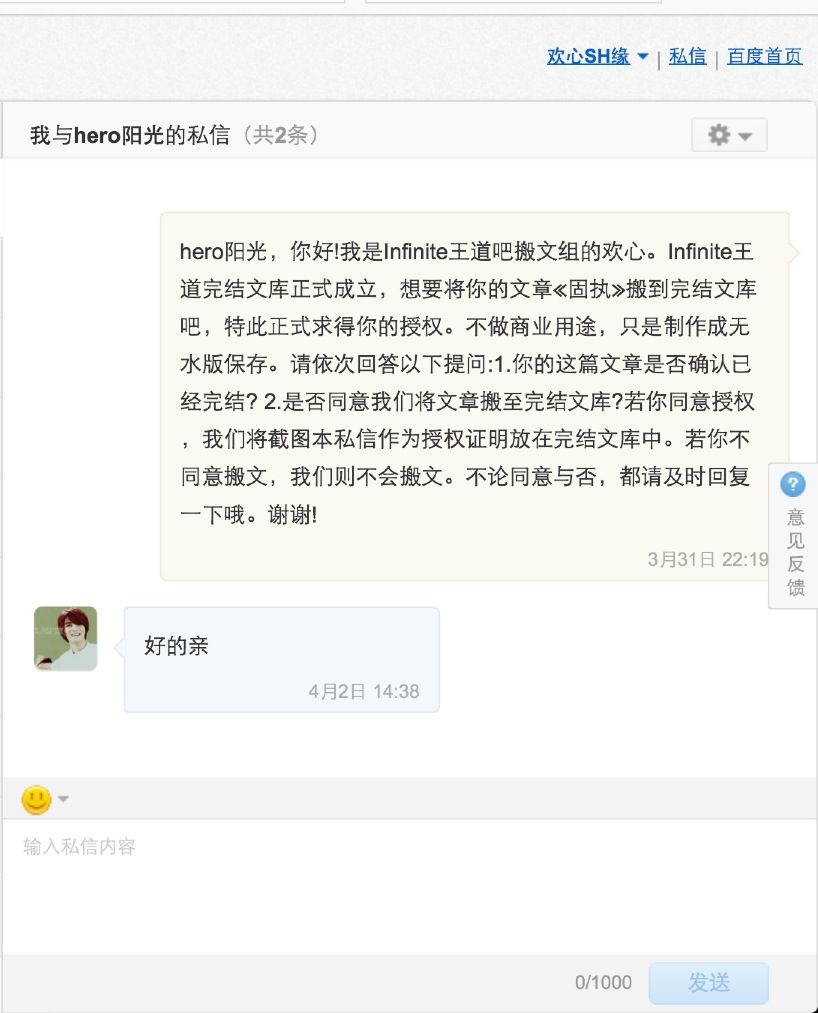
Task: Click hero阳光's avatar thumbnail
Action: point(65,638)
